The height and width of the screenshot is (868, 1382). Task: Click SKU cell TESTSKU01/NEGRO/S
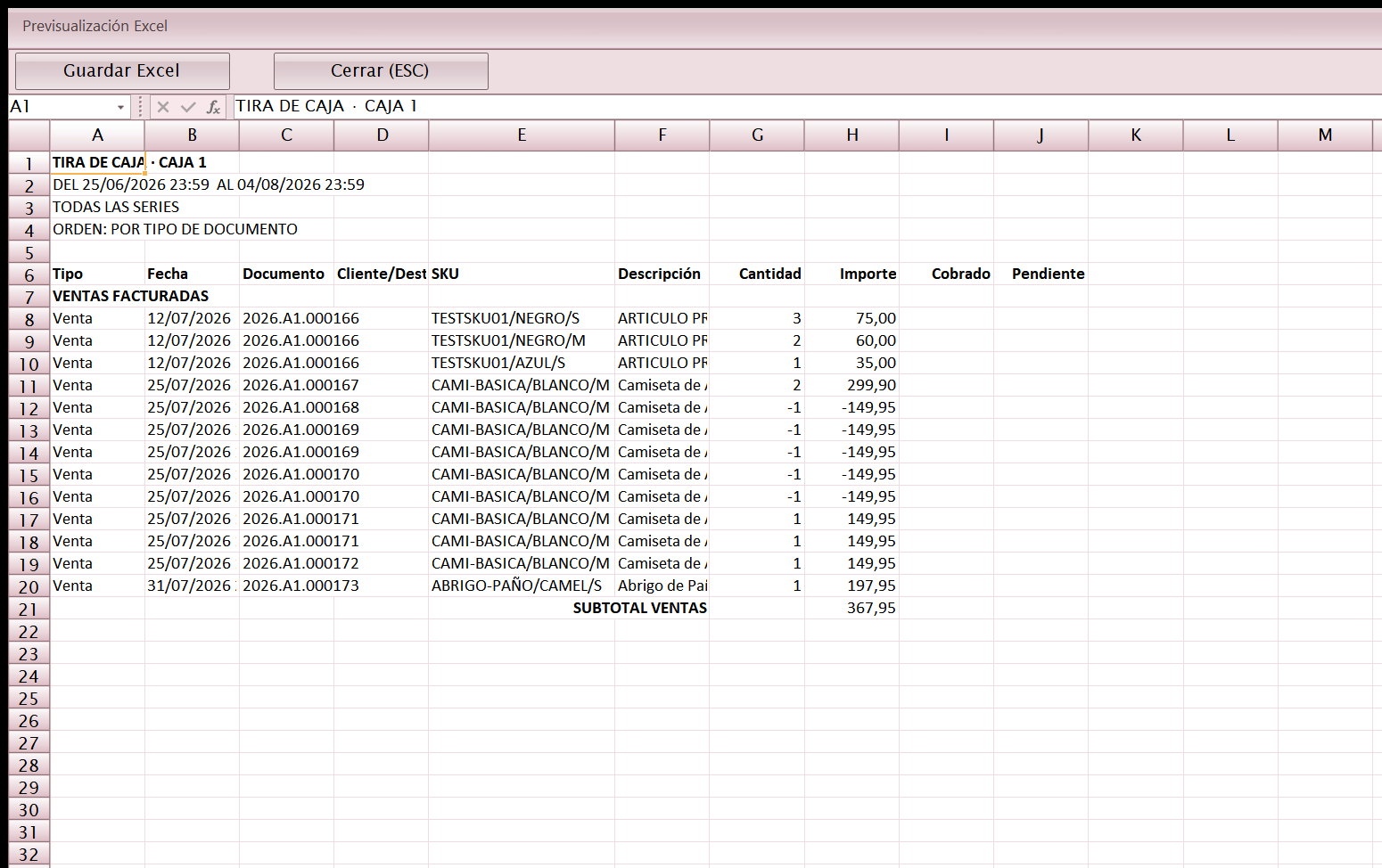522,318
